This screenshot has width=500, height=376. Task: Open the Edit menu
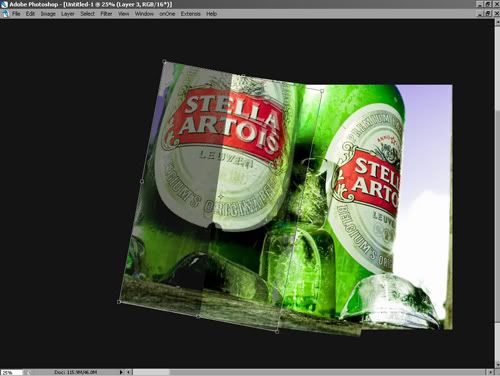30,14
